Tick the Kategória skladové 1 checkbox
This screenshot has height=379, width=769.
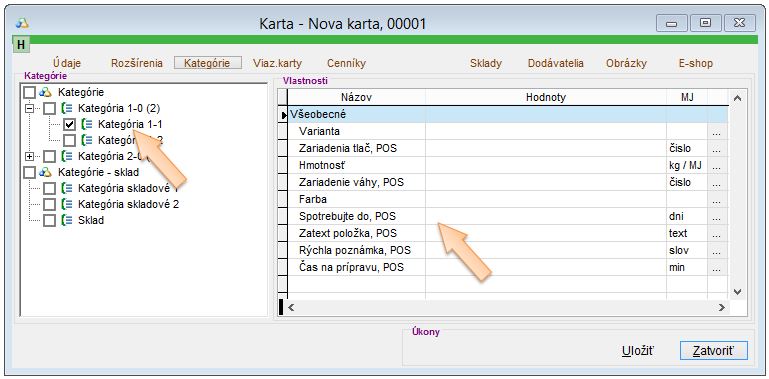tap(49, 188)
